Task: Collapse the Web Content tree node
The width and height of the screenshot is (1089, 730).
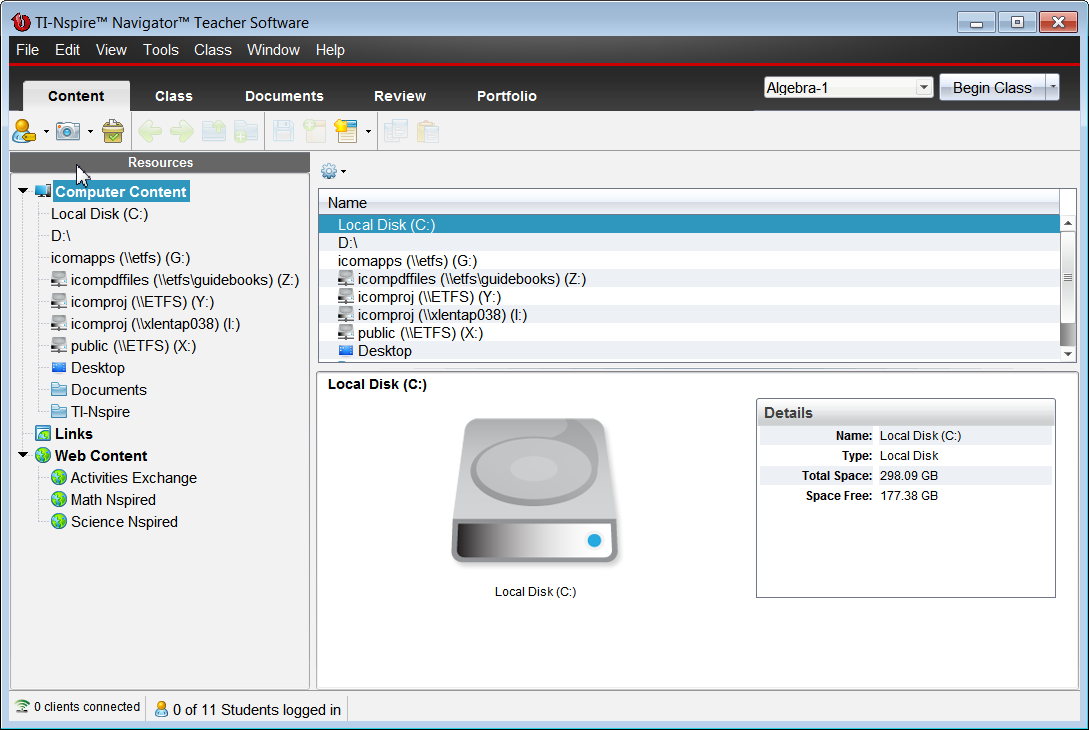Action: coord(24,455)
